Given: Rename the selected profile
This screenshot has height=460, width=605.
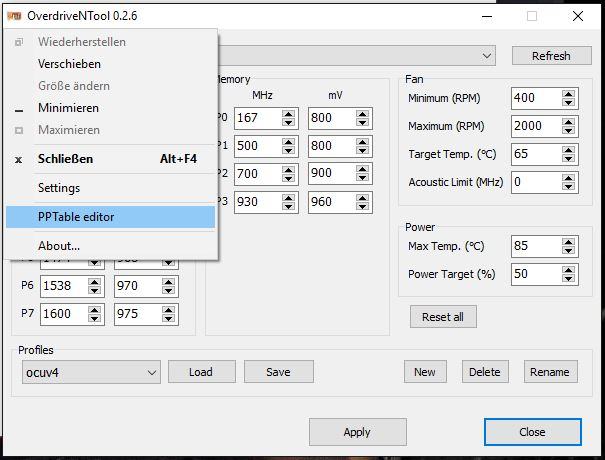Looking at the screenshot, I should tap(550, 372).
